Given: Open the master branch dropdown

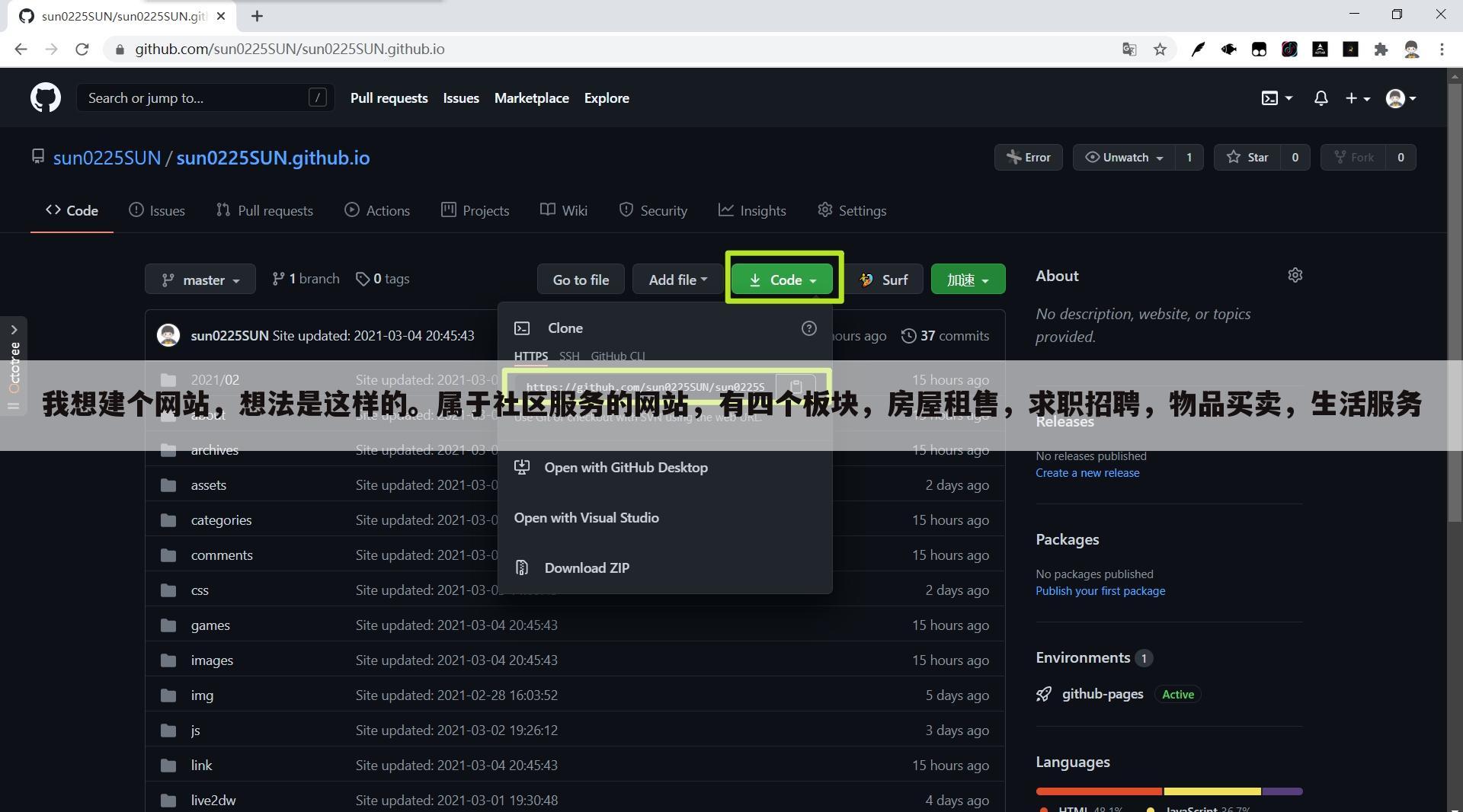Looking at the screenshot, I should (200, 280).
